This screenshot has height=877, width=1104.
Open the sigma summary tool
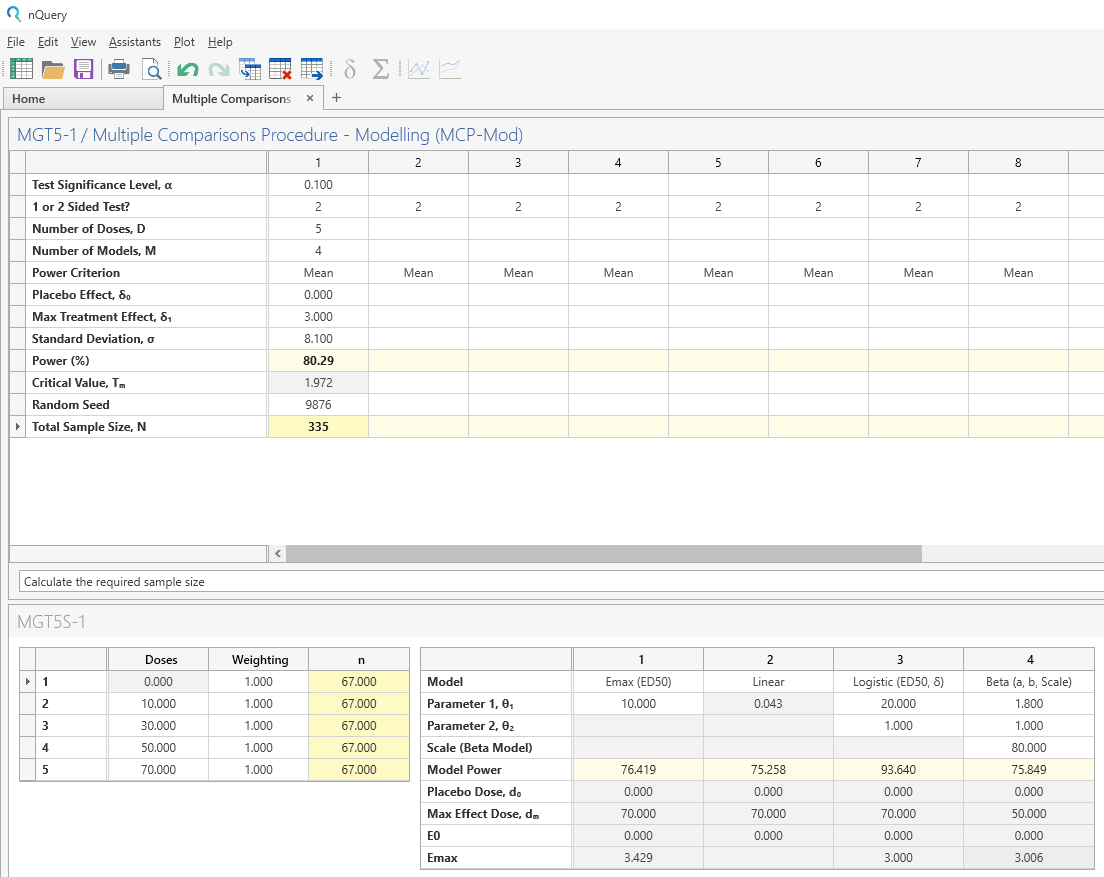coord(380,68)
